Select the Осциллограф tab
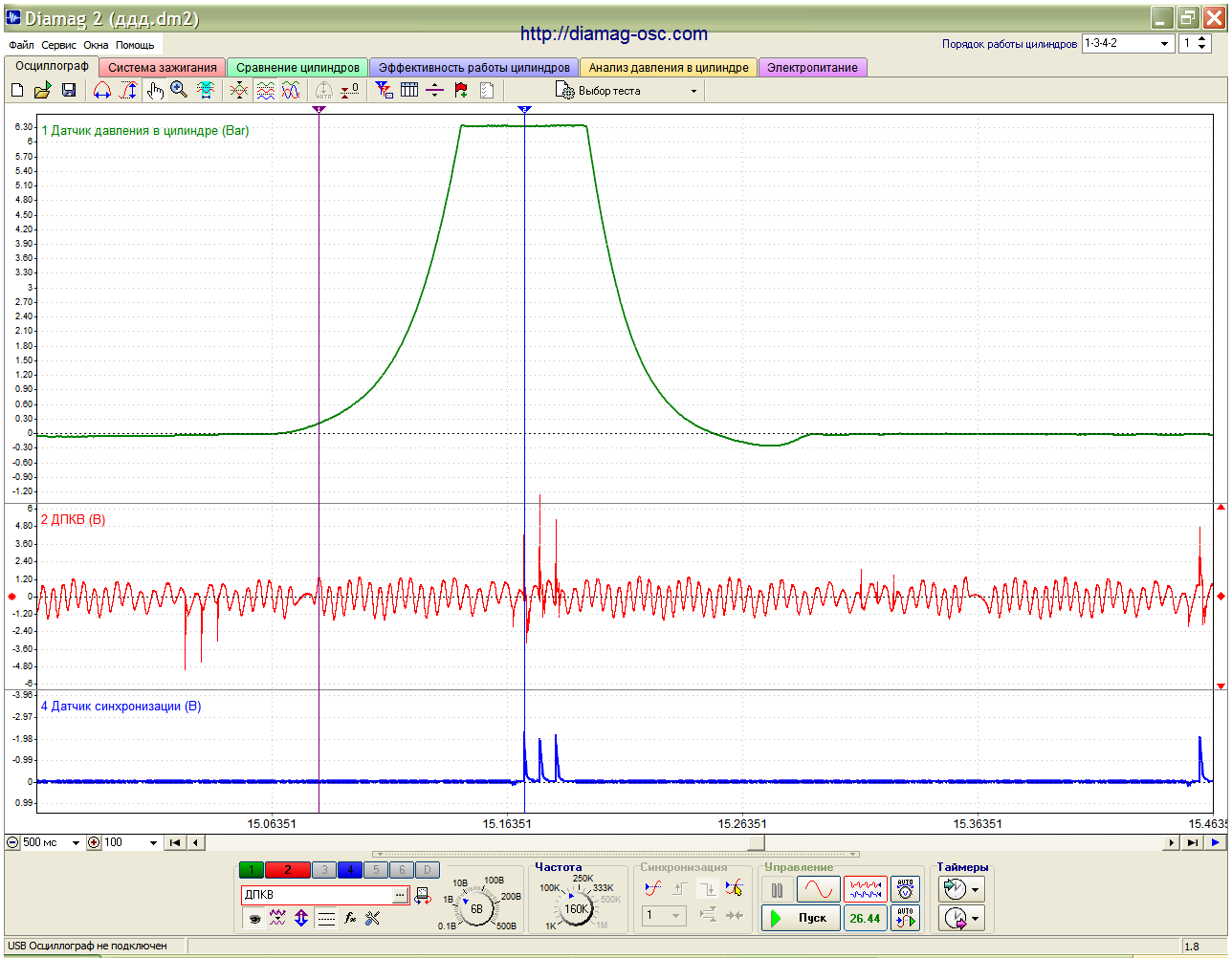The image size is (1232, 958). [x=52, y=66]
